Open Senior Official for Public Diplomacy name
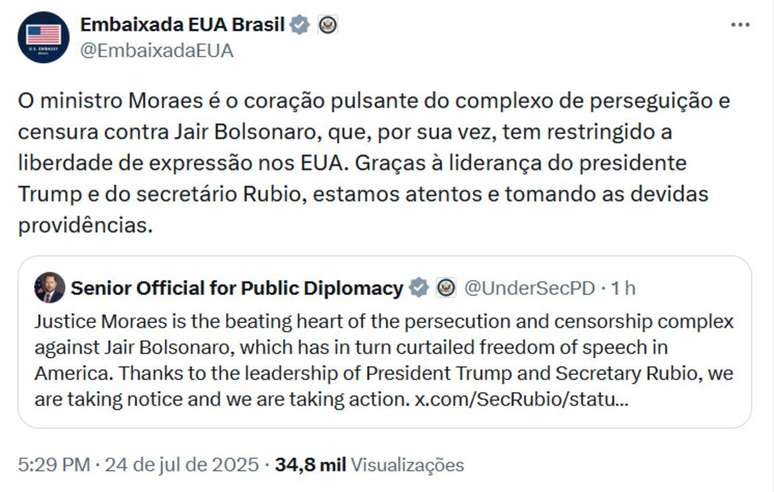The height and width of the screenshot is (492, 774). 237,289
